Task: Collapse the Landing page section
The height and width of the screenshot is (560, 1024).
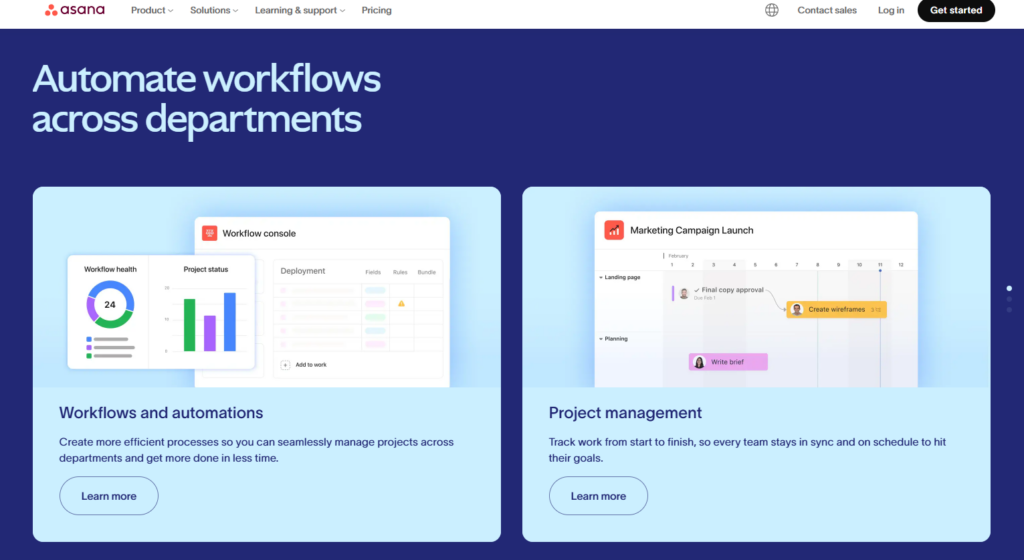Action: 601,277
